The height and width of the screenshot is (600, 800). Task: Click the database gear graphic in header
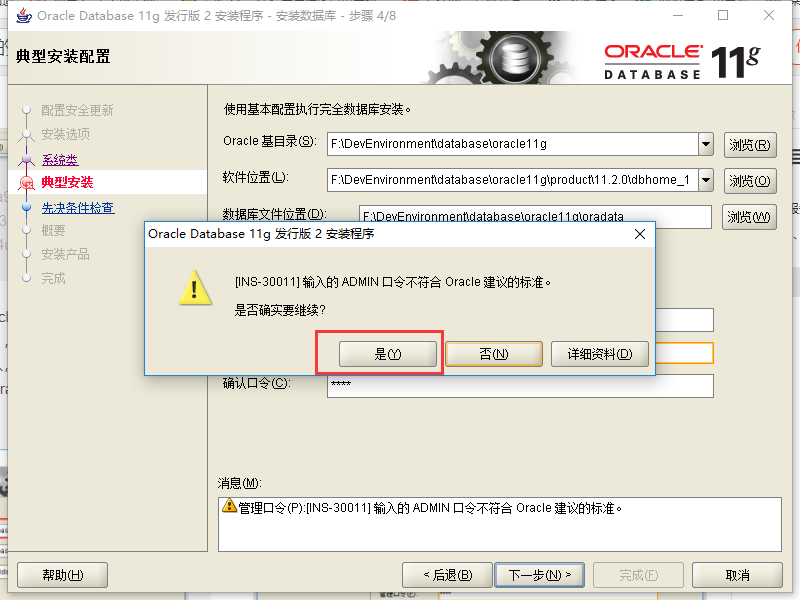(x=513, y=58)
